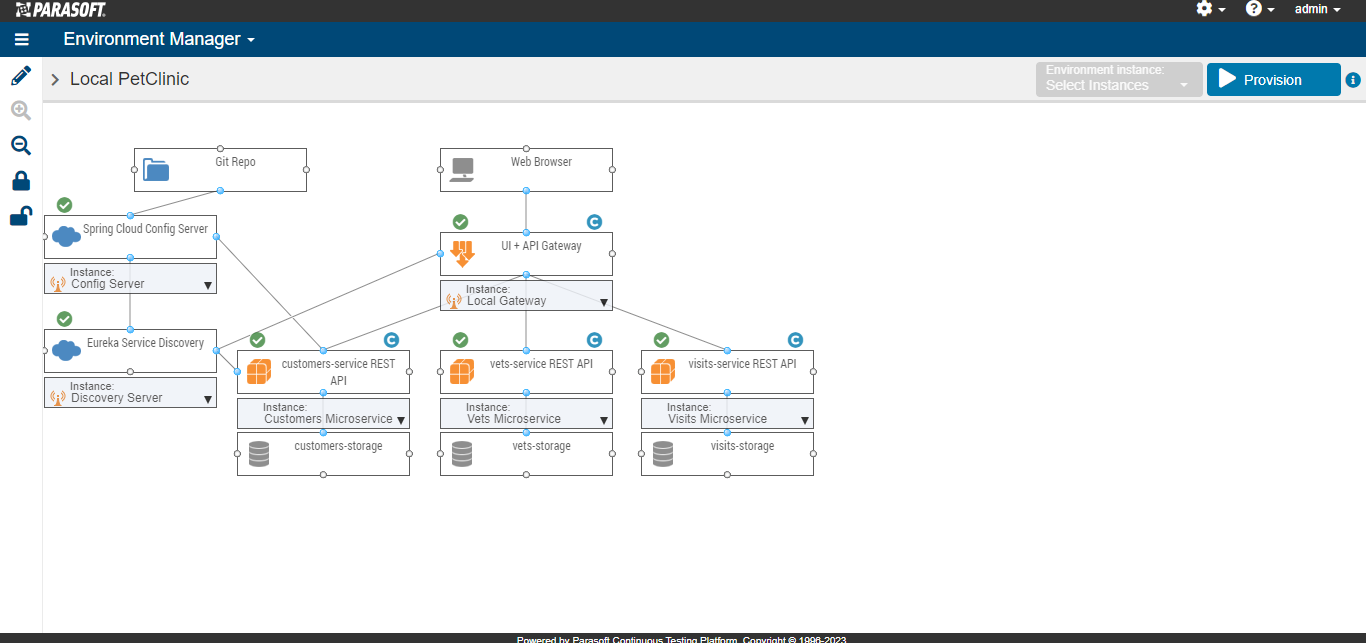Click the closed lock icon

21,181
